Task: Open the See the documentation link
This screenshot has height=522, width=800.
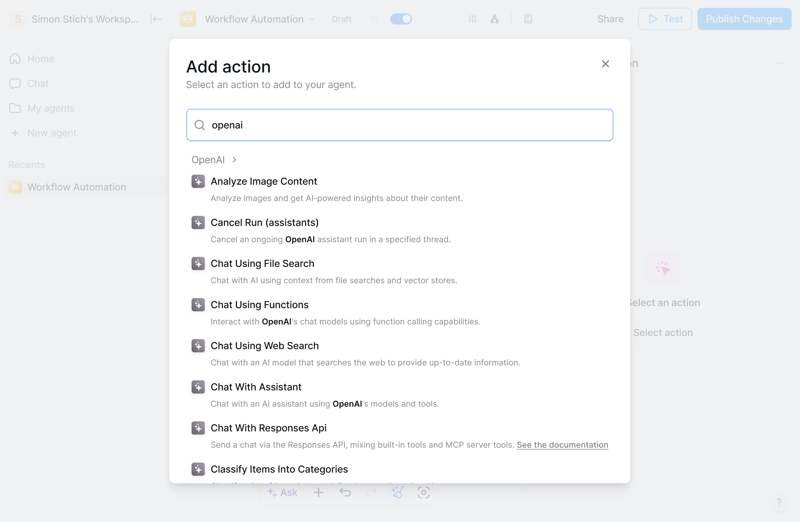Action: 562,445
